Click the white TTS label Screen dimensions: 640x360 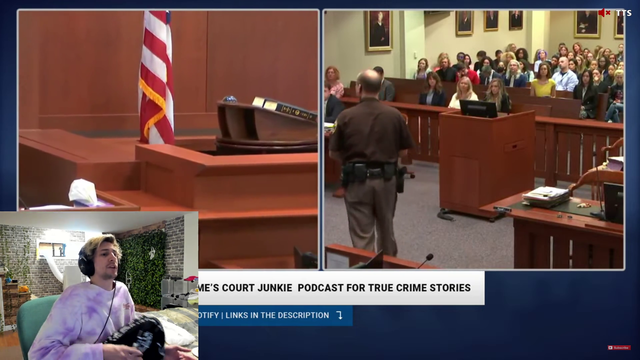(624, 13)
